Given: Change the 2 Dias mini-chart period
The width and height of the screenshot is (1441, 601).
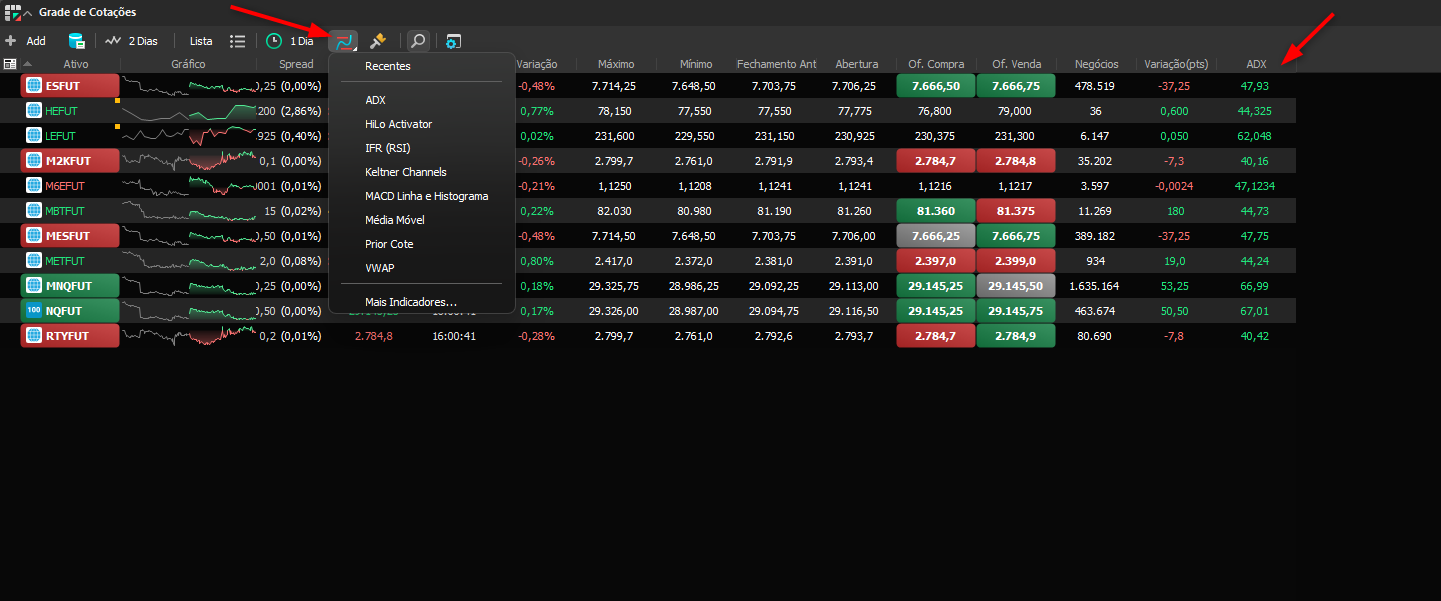Looking at the screenshot, I should click(132, 41).
